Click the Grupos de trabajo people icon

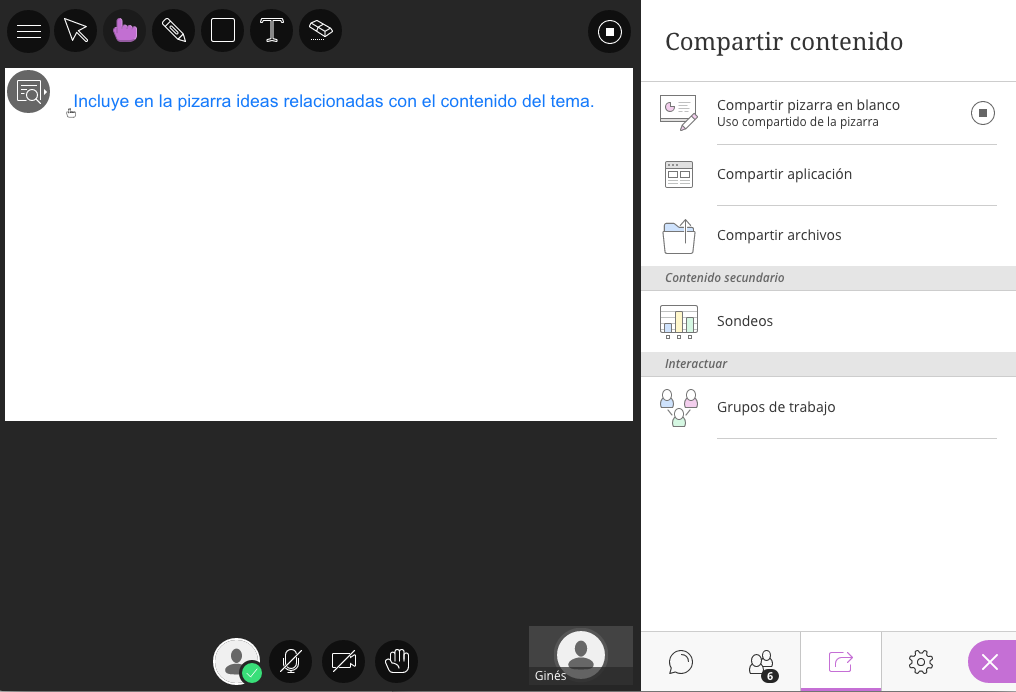(x=678, y=408)
